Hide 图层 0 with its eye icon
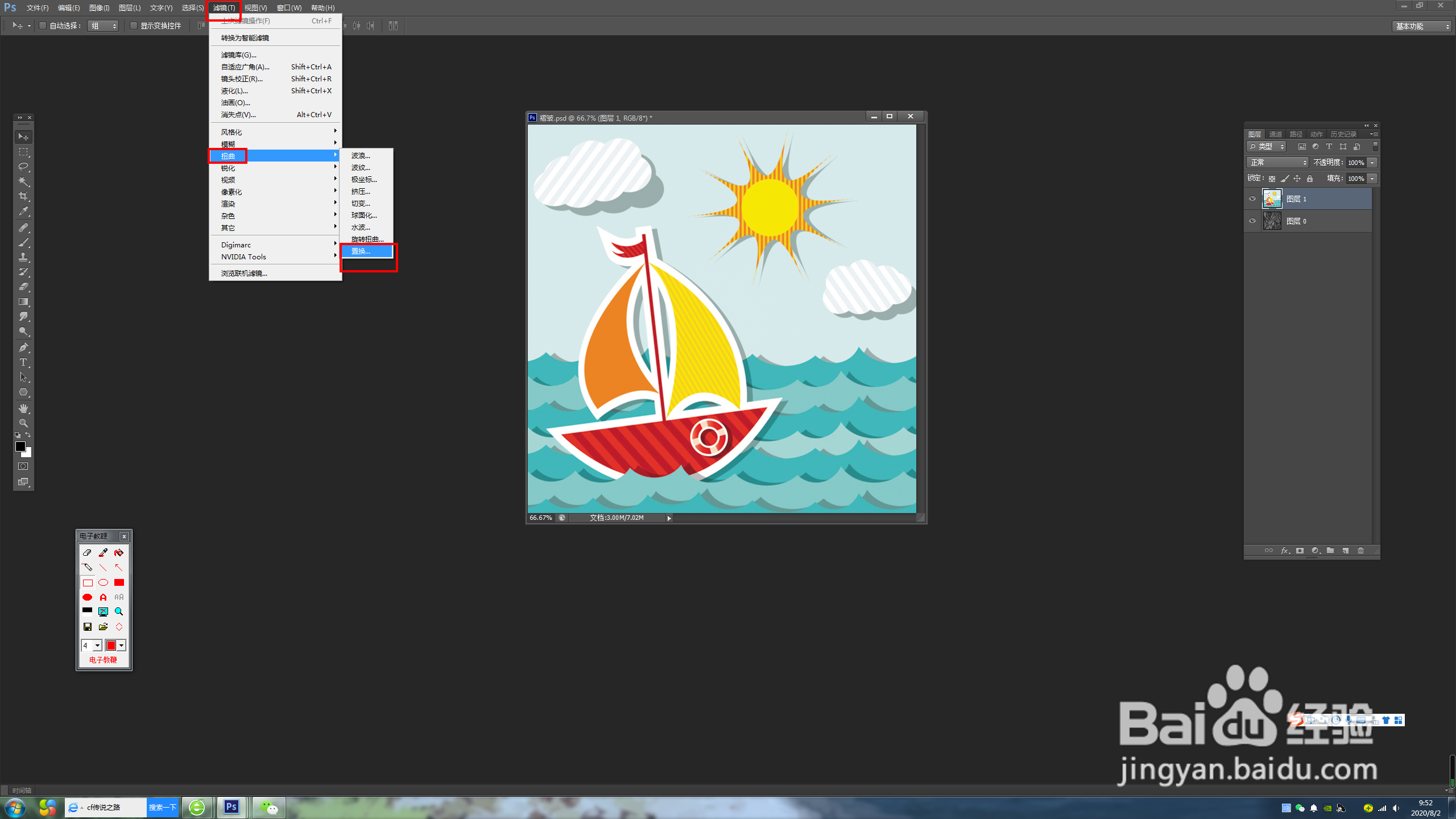This screenshot has height=819, width=1456. [x=1252, y=221]
